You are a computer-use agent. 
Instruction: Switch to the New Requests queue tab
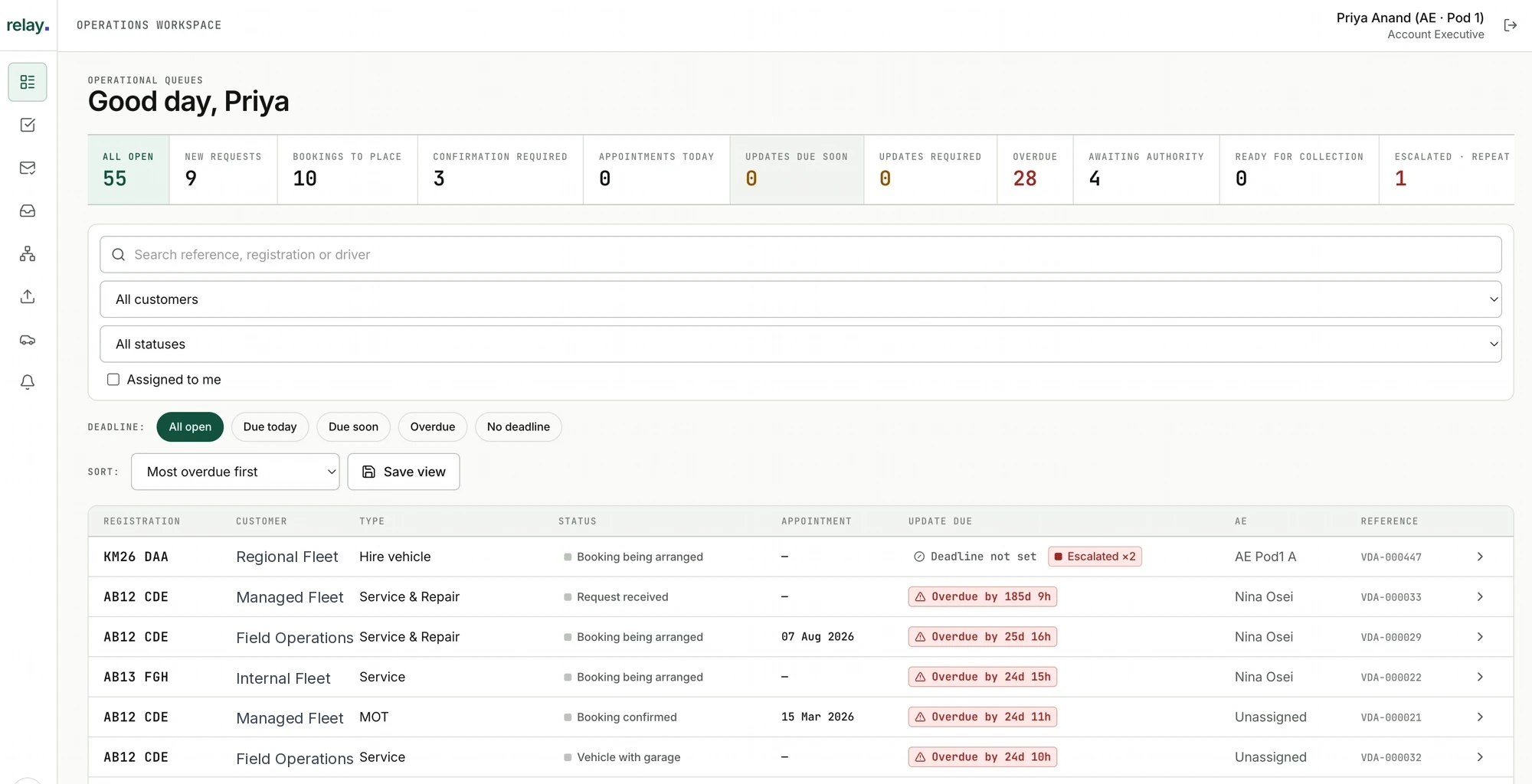(223, 170)
